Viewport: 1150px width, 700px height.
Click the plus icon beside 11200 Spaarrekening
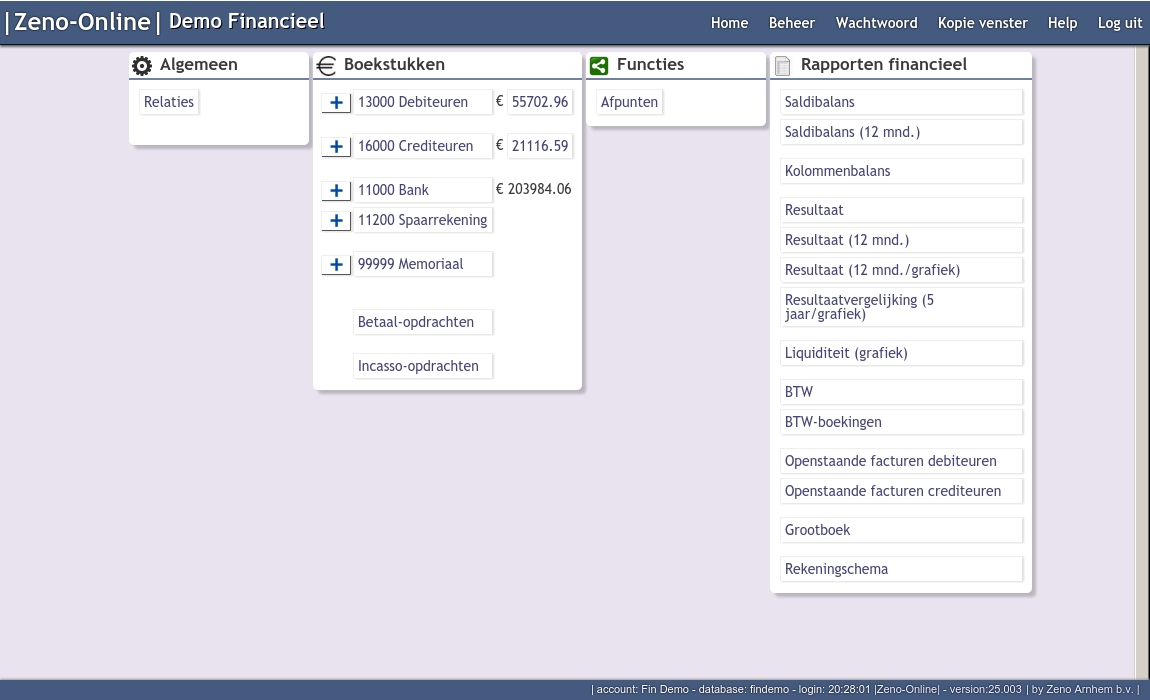click(x=336, y=220)
